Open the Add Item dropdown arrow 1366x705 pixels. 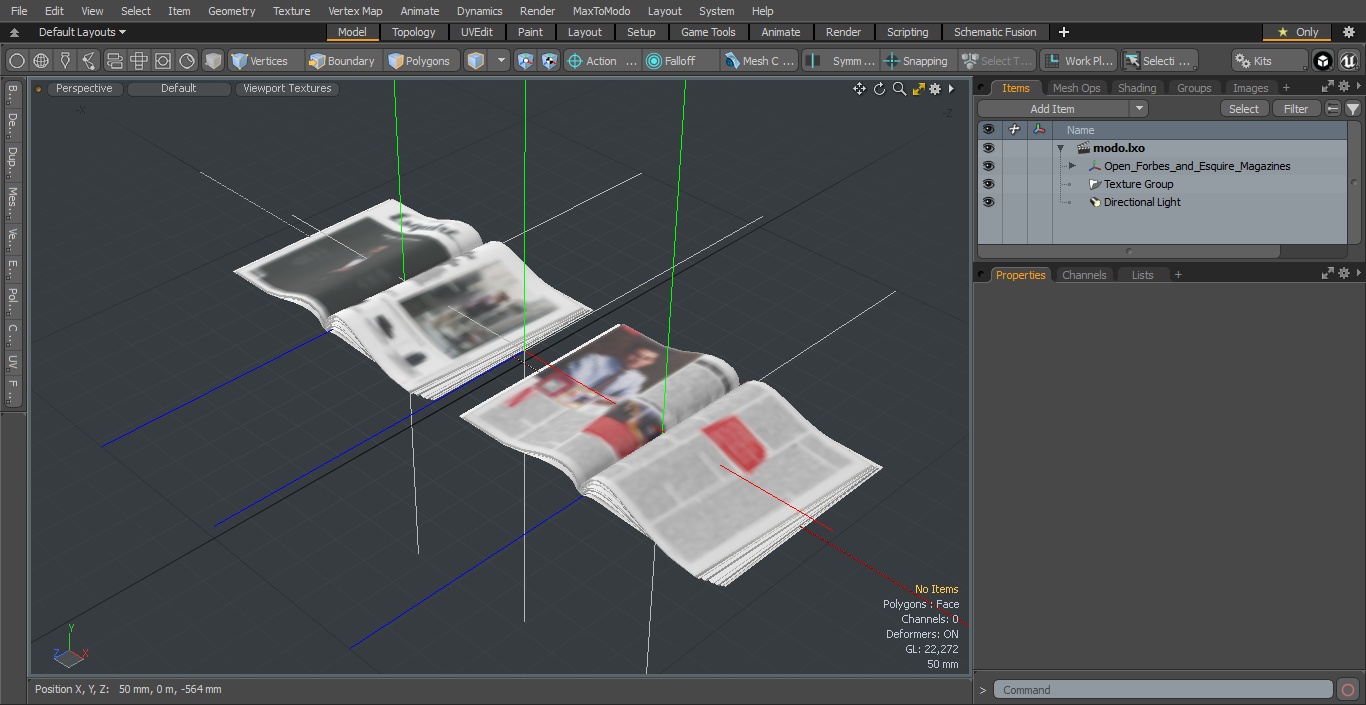(x=1139, y=109)
